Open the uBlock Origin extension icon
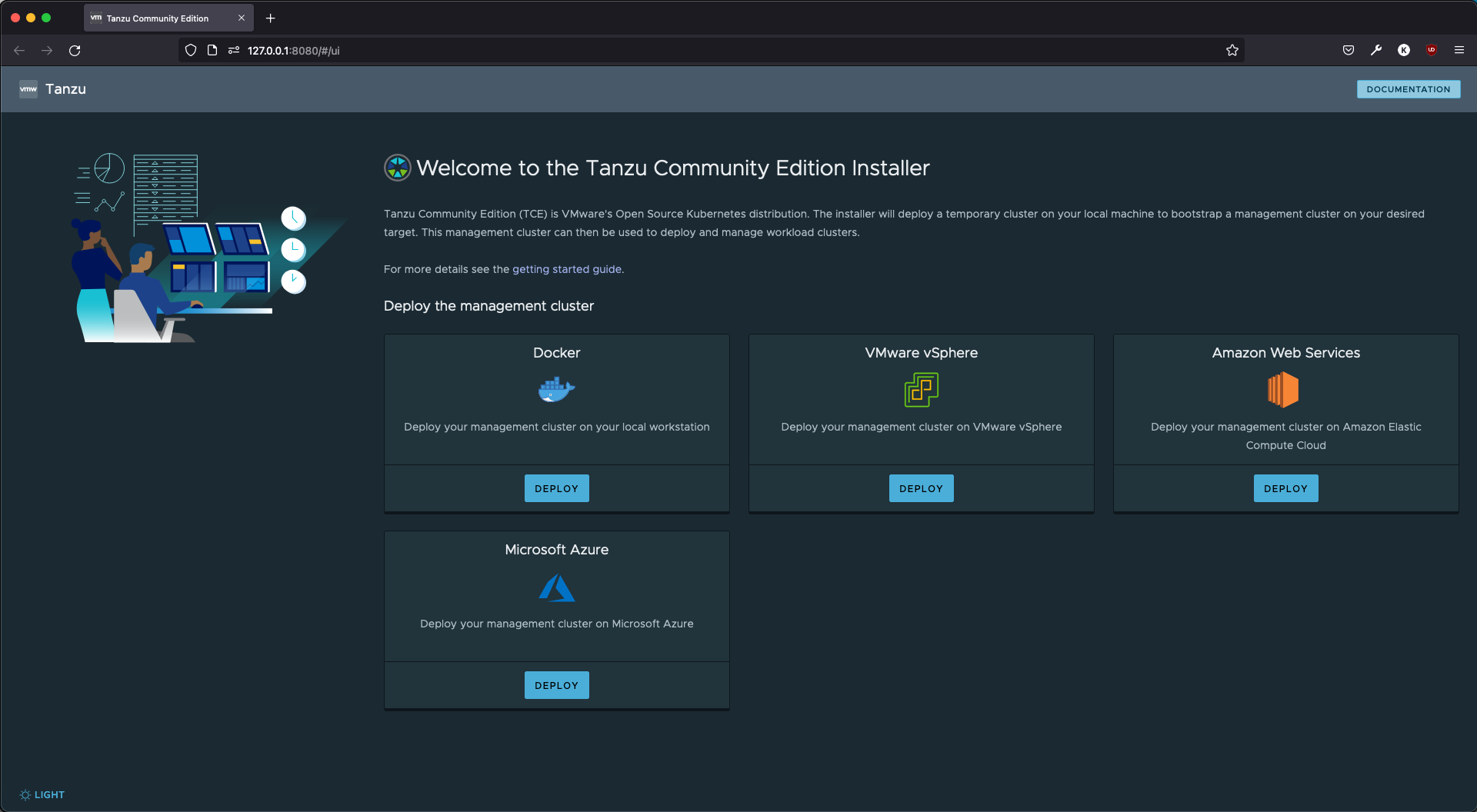 (1432, 51)
